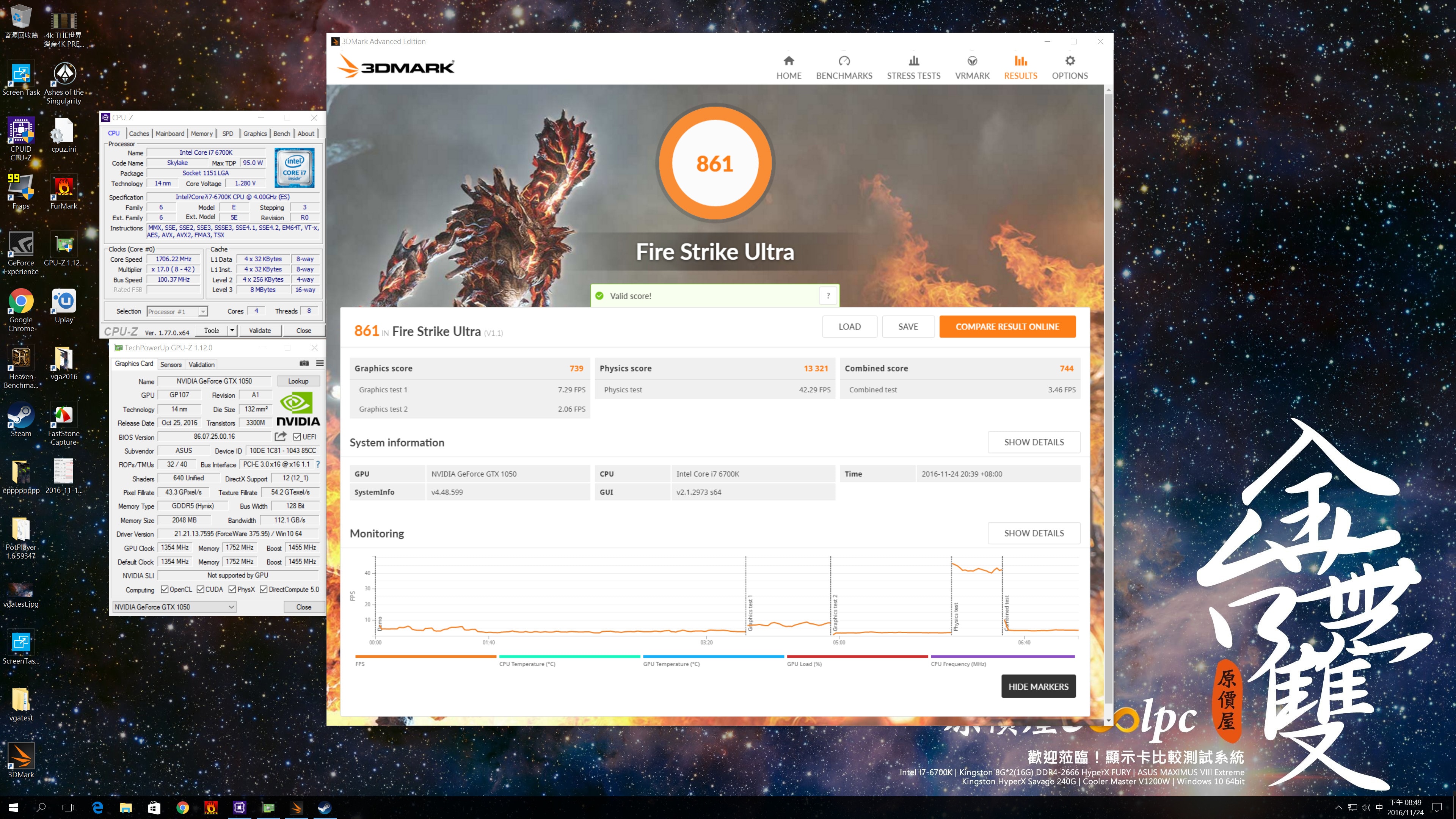Toggle the UEFI checkbox in GPU-Z
1456x819 pixels.
pos(297,436)
